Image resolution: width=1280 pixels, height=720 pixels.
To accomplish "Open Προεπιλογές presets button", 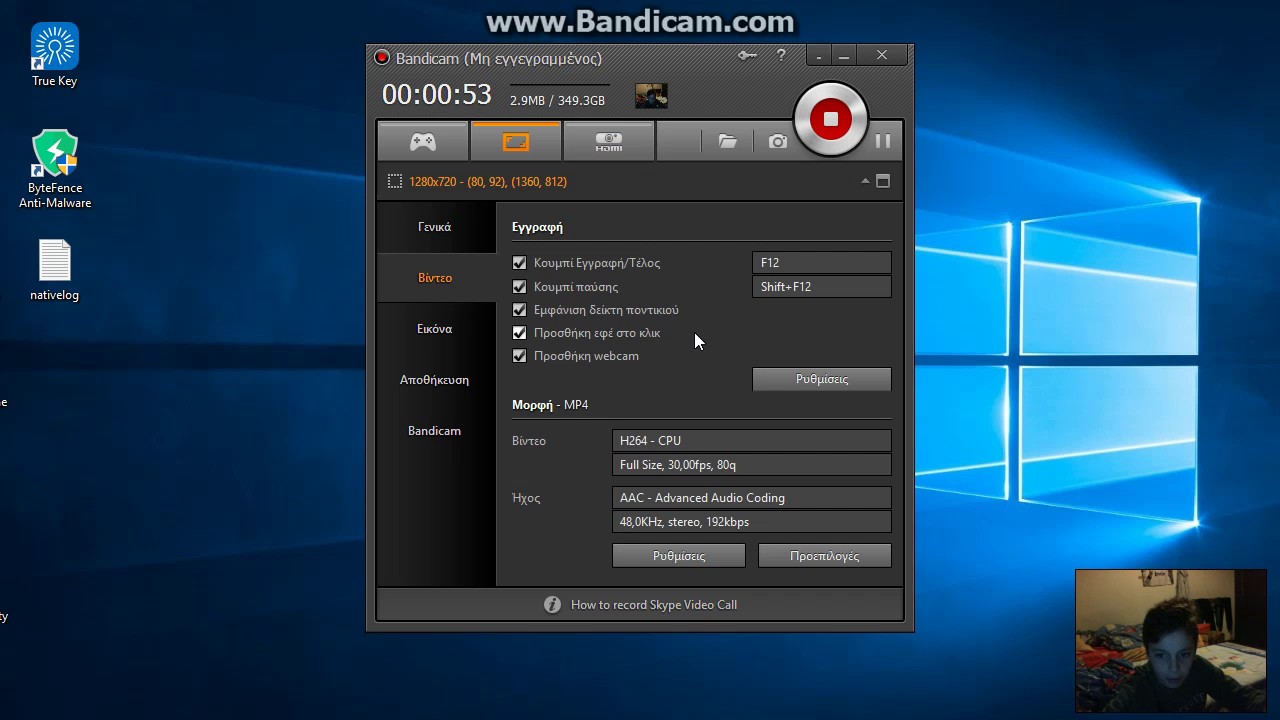I will click(x=825, y=556).
